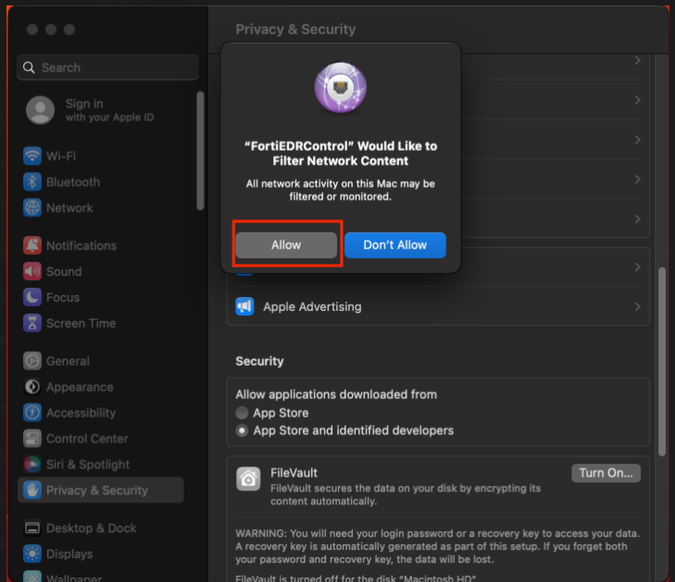Click the Notifications bell icon
Image resolution: width=675 pixels, height=582 pixels.
pos(32,245)
